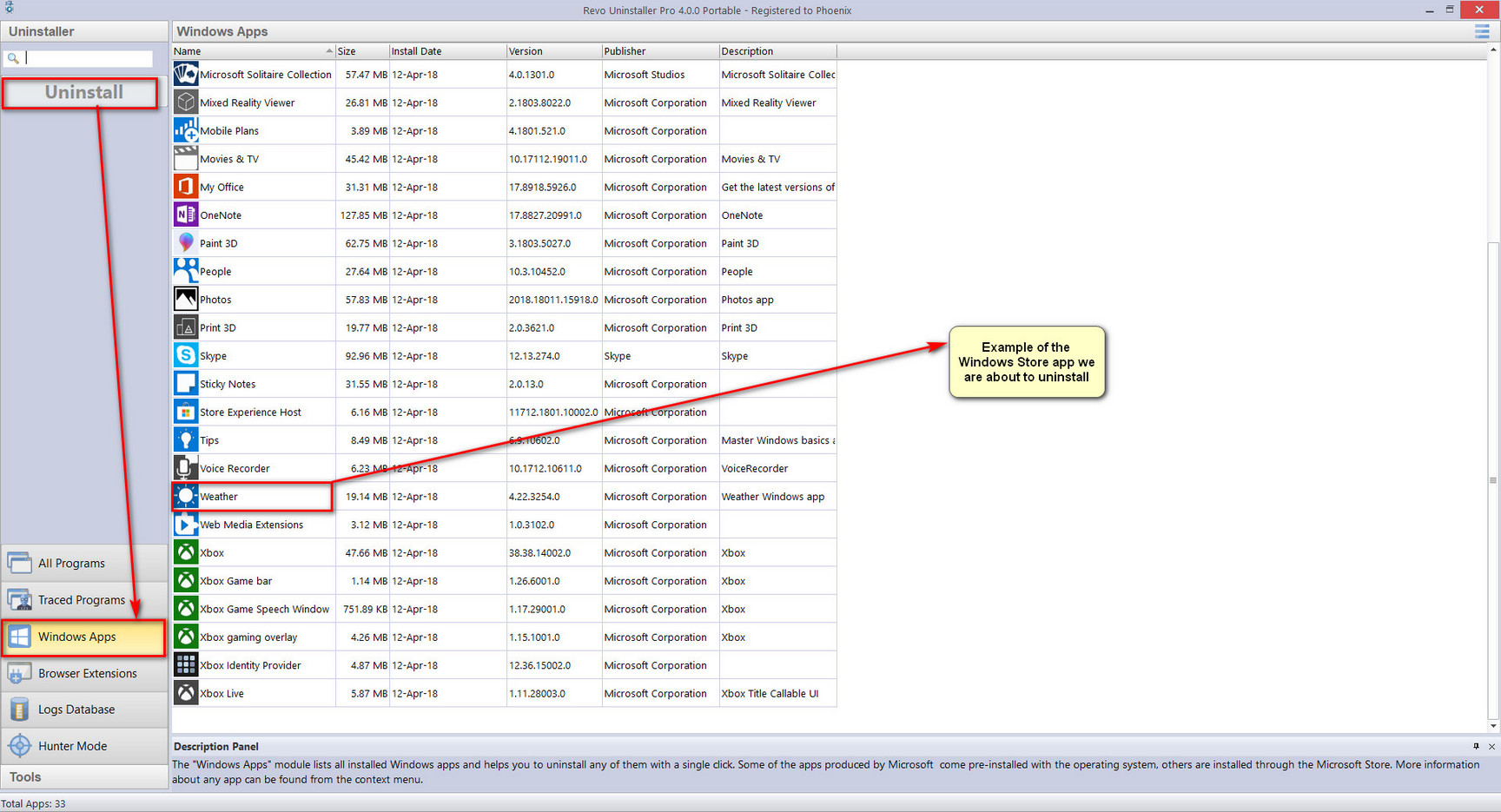Screen dimensions: 1501x812
Task: Click the Photos app icon
Action: (186, 300)
